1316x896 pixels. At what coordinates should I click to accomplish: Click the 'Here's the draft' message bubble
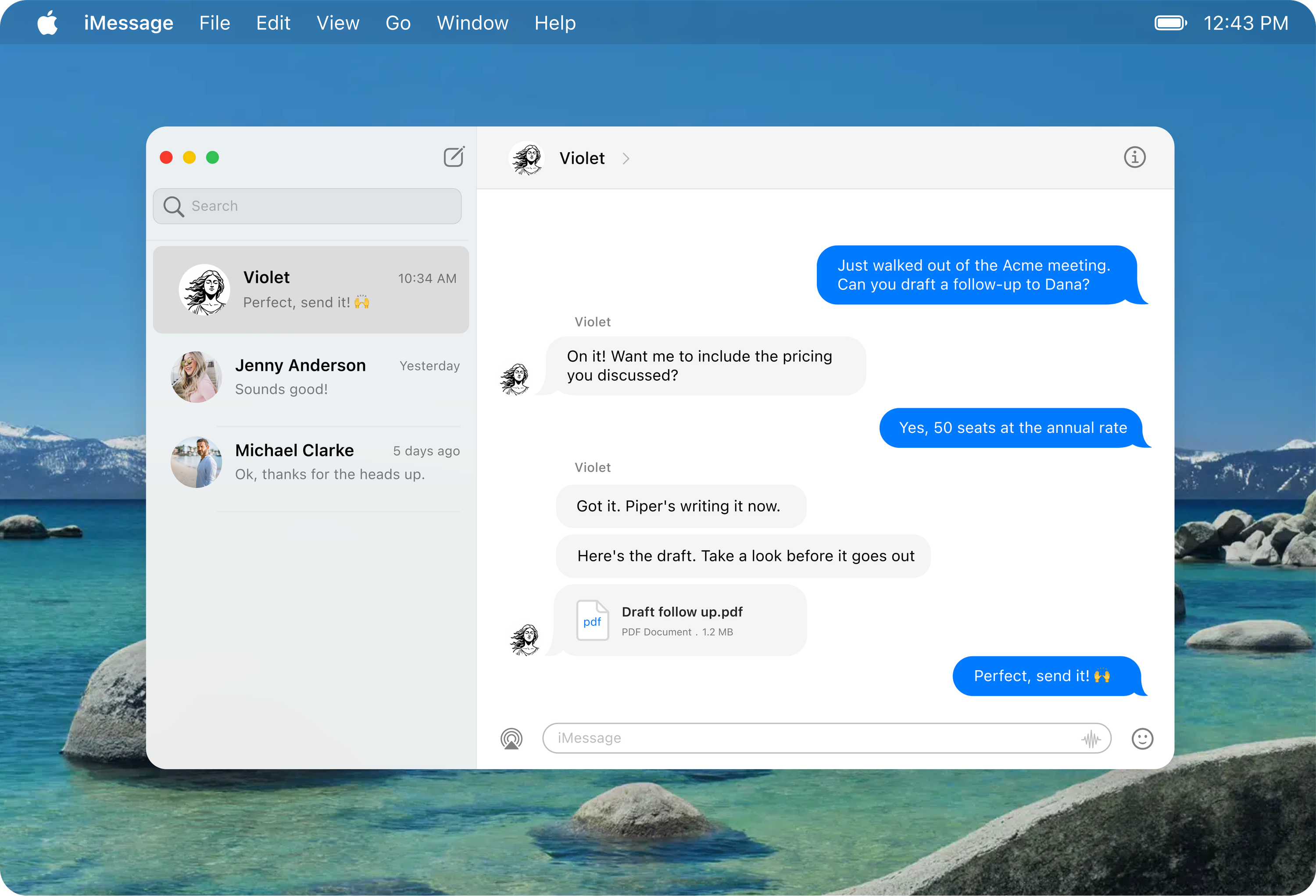[743, 556]
